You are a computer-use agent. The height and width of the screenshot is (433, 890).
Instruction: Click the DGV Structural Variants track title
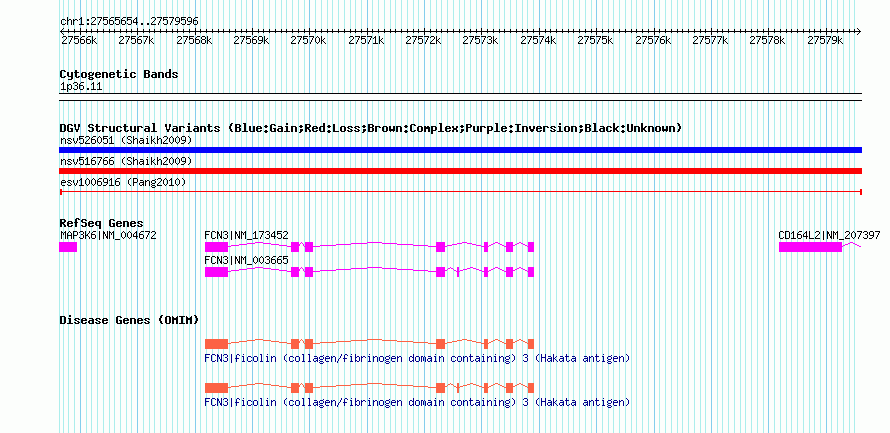point(371,128)
